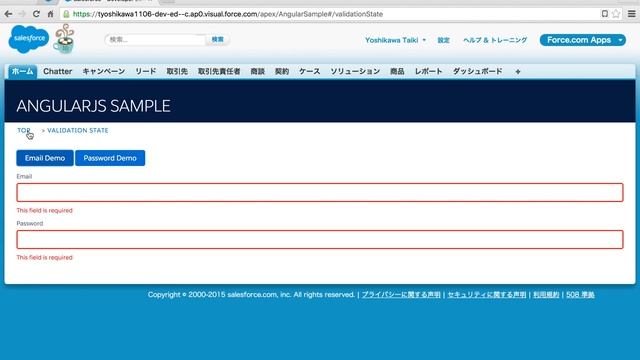This screenshot has height=360, width=640.
Task: Click the ANGULARJS SAMPLE heading
Action: point(93,106)
